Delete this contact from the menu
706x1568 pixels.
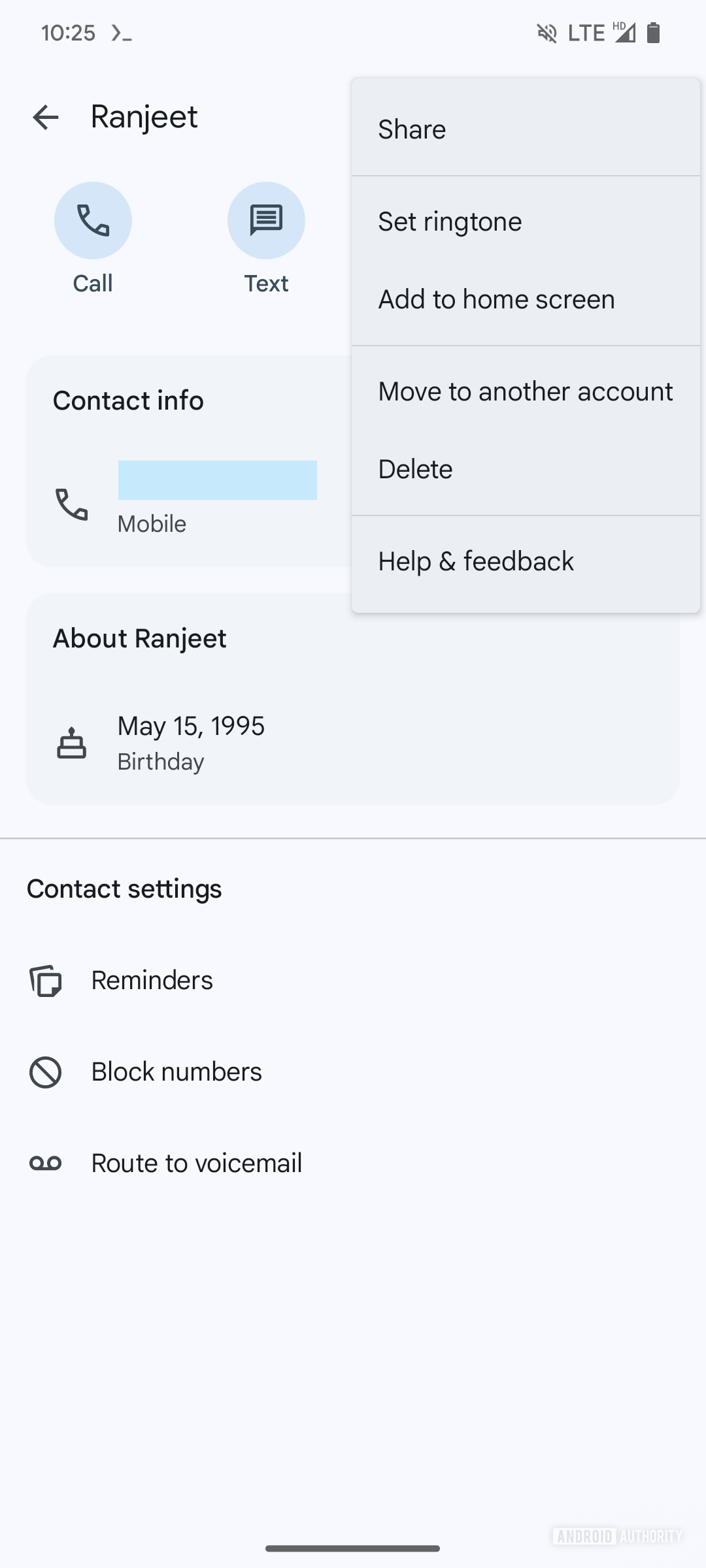(x=415, y=469)
